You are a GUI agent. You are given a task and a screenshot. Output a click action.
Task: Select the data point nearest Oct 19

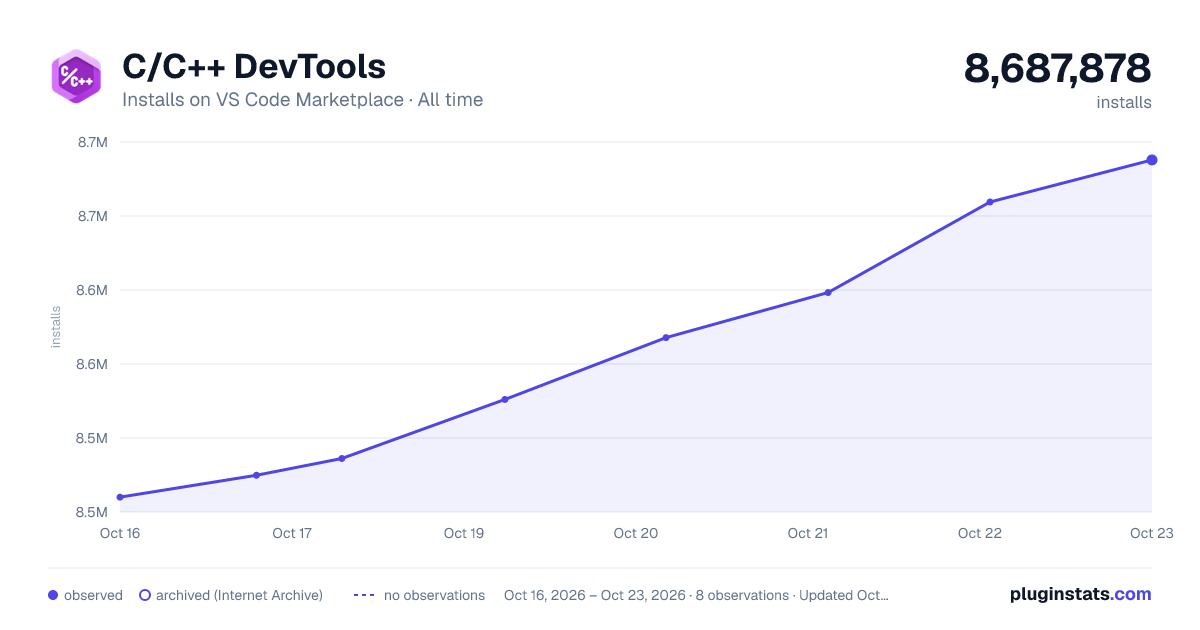[505, 400]
